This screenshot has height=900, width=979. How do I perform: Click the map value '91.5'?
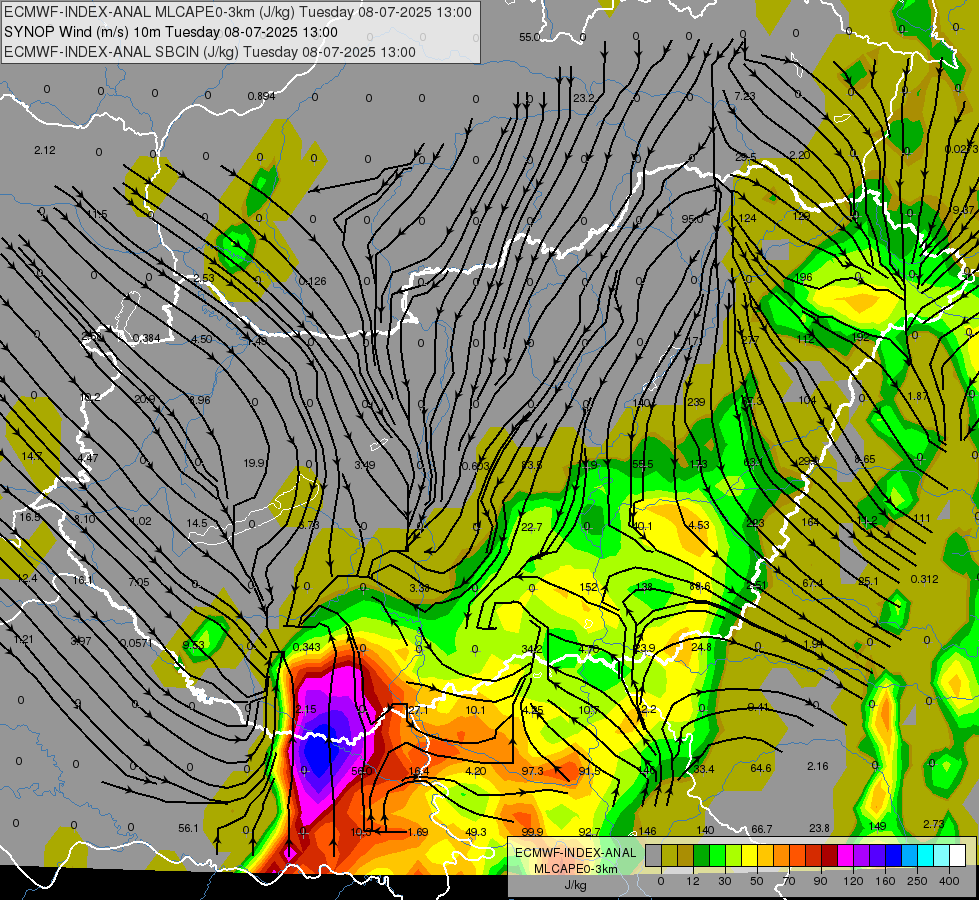click(x=589, y=771)
